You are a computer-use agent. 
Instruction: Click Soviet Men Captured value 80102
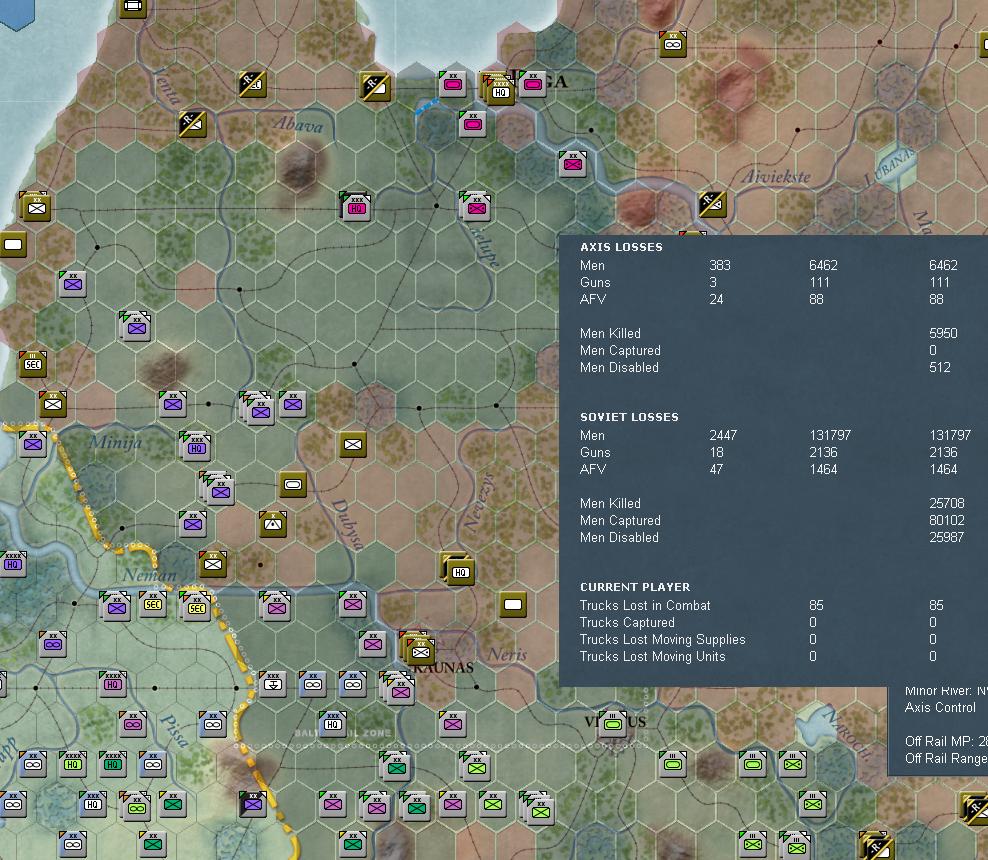click(x=946, y=520)
